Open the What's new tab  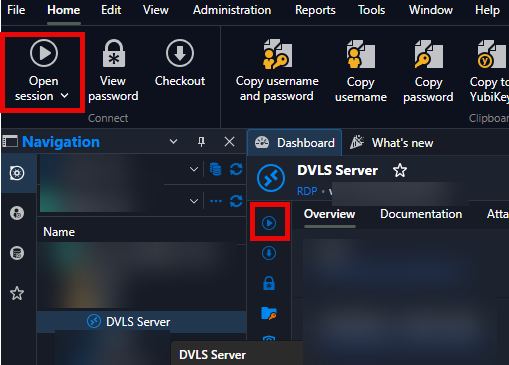(392, 143)
